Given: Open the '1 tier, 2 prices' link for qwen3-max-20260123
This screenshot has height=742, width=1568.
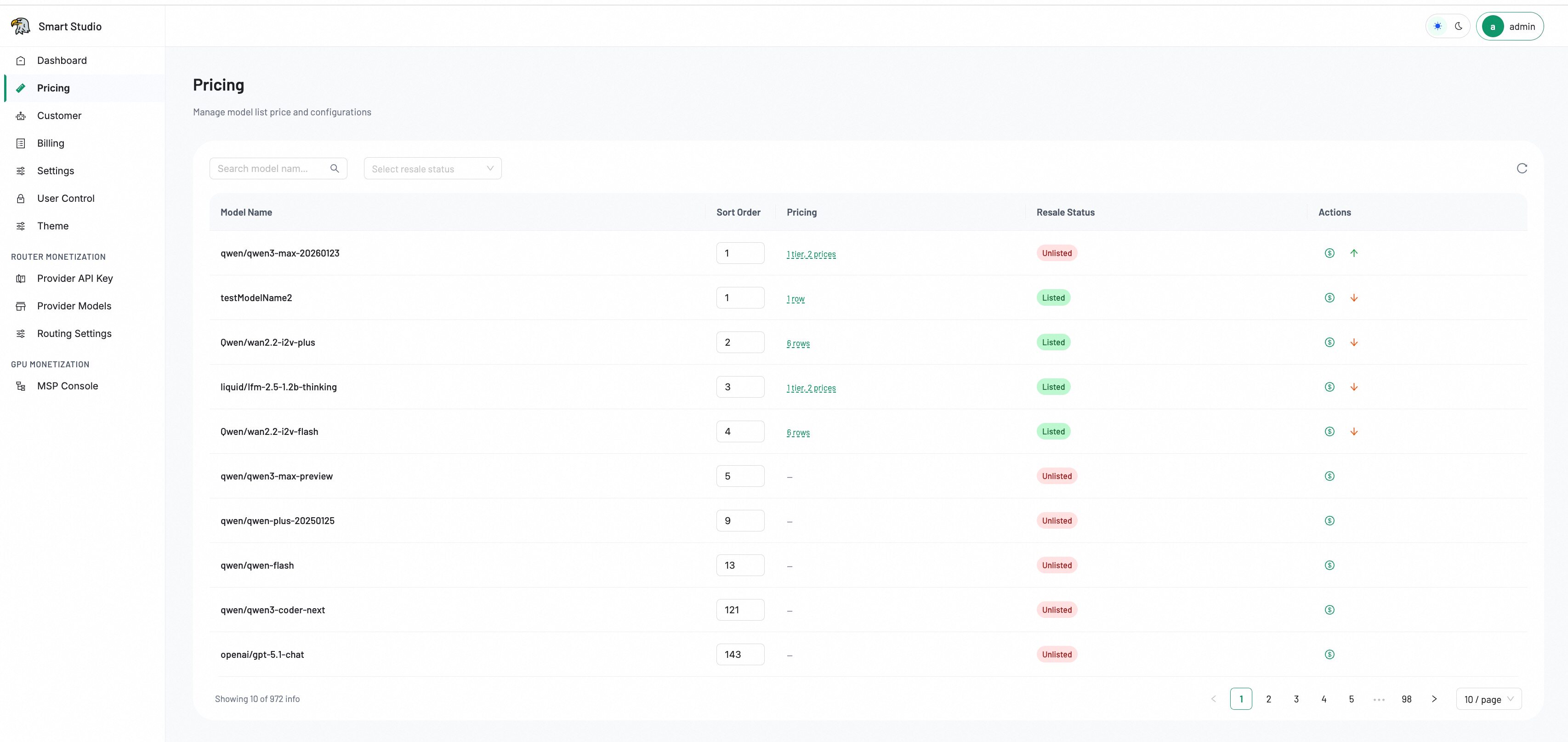Looking at the screenshot, I should (811, 254).
